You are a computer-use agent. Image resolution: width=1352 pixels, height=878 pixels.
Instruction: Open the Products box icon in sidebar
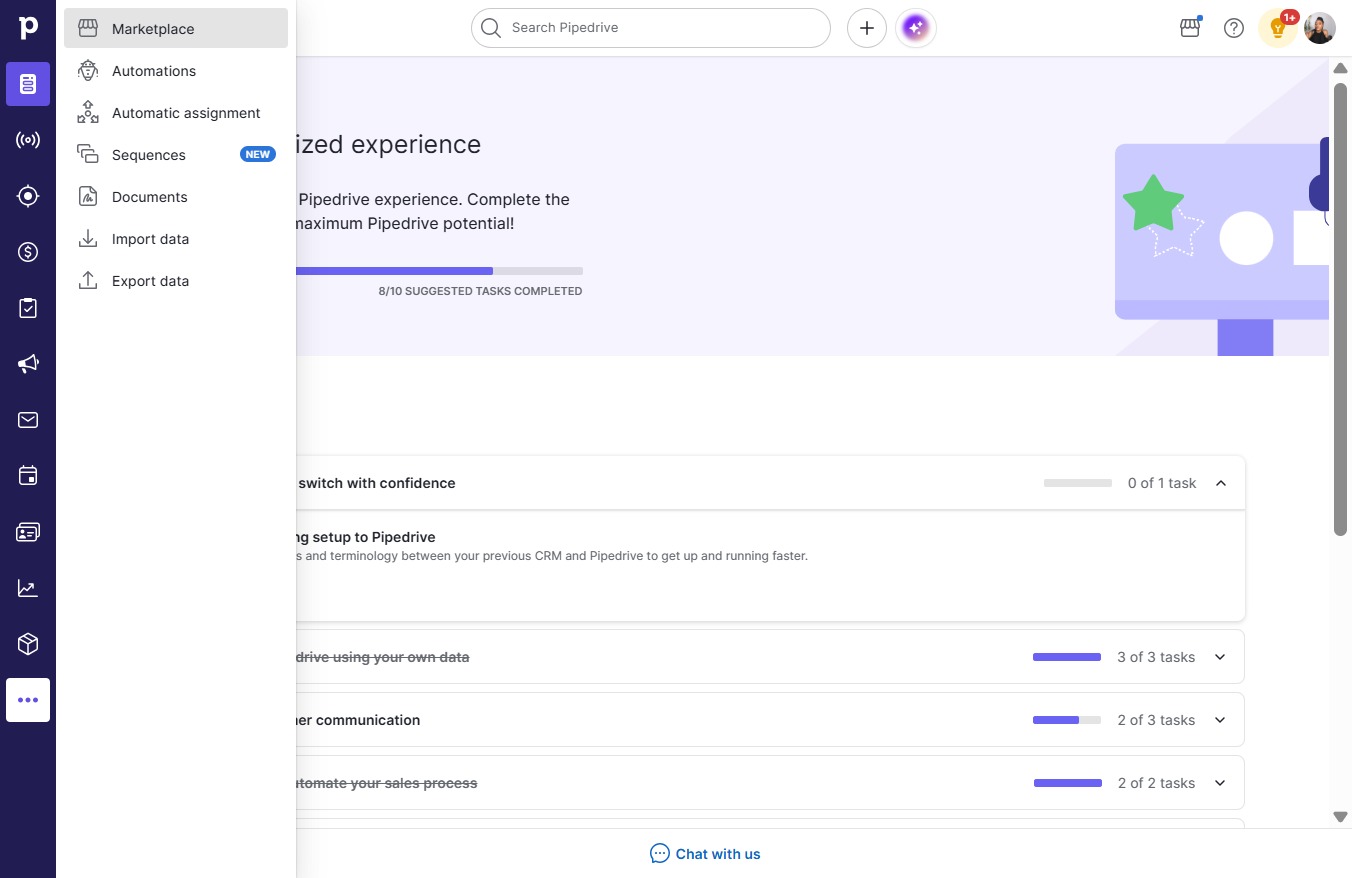(x=28, y=644)
